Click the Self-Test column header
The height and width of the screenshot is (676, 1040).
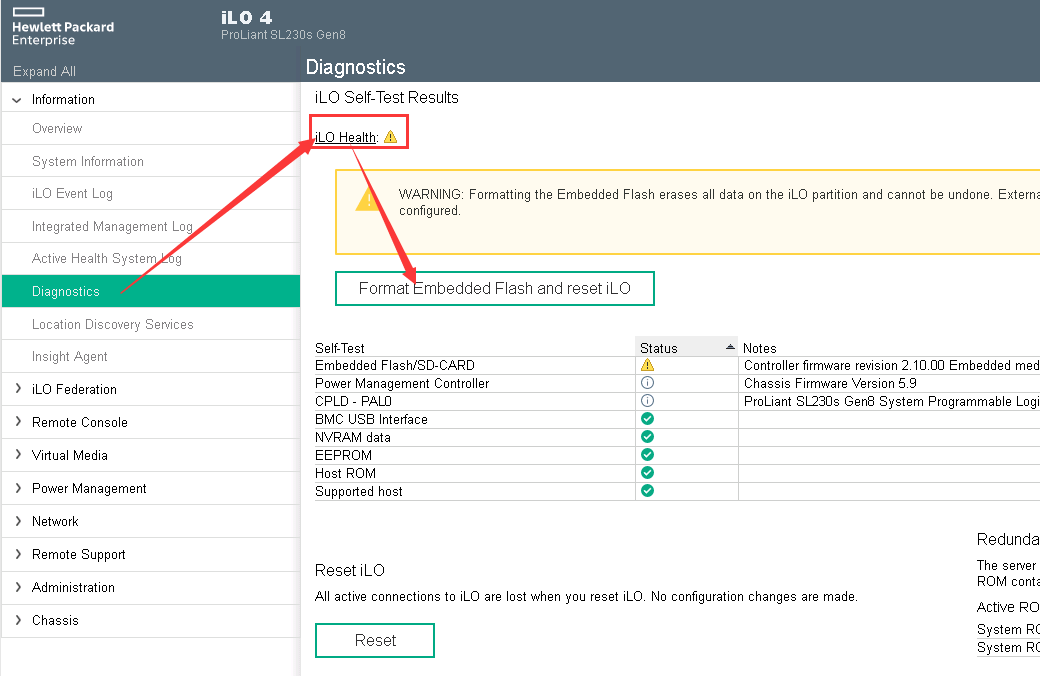[340, 348]
